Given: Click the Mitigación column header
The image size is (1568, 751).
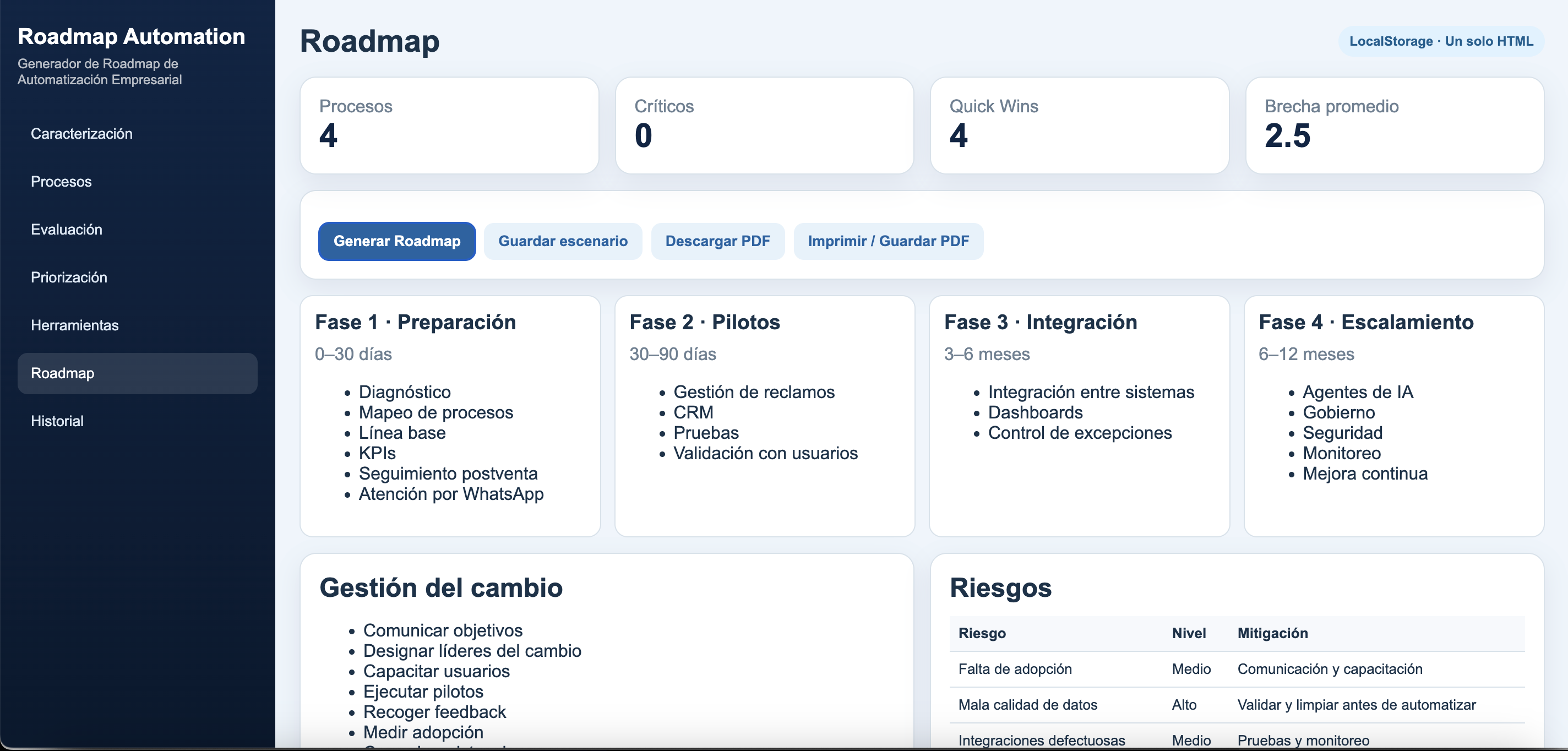Looking at the screenshot, I should [1272, 634].
